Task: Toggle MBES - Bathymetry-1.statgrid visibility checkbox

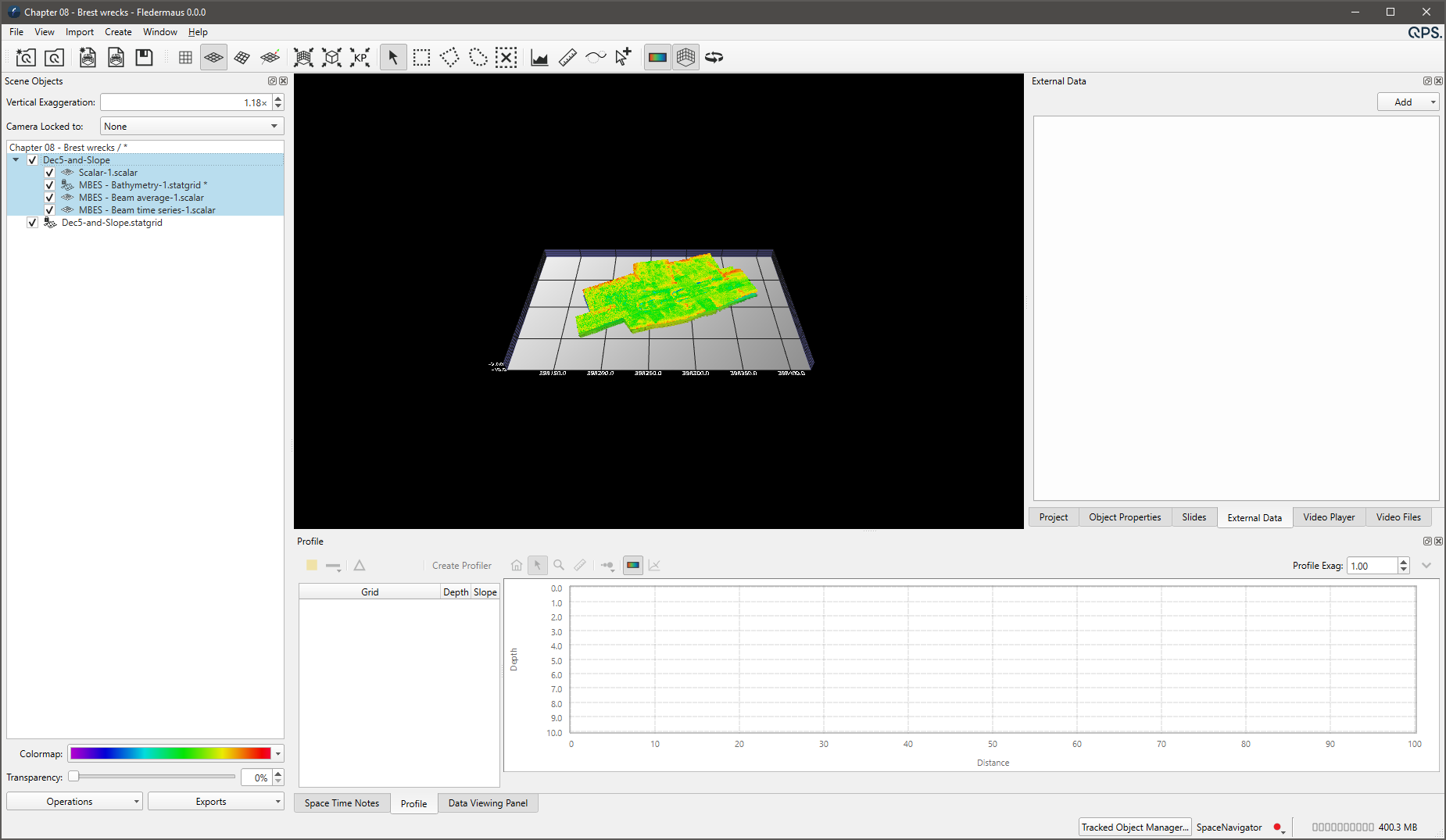Action: [49, 185]
